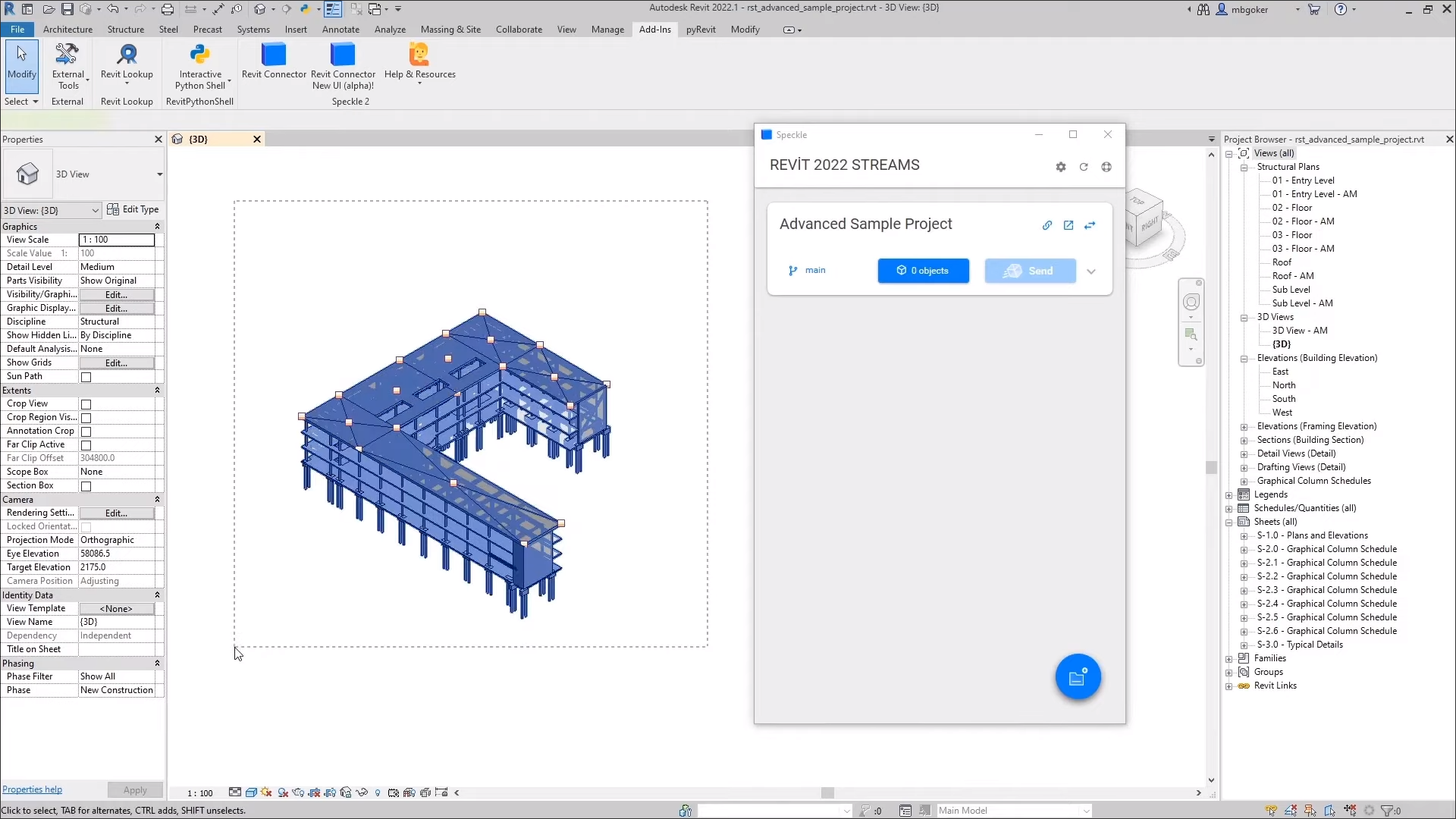Image resolution: width=1456 pixels, height=819 pixels.
Task: Select 01 - Entry Level structural plan
Action: pyautogui.click(x=1303, y=180)
